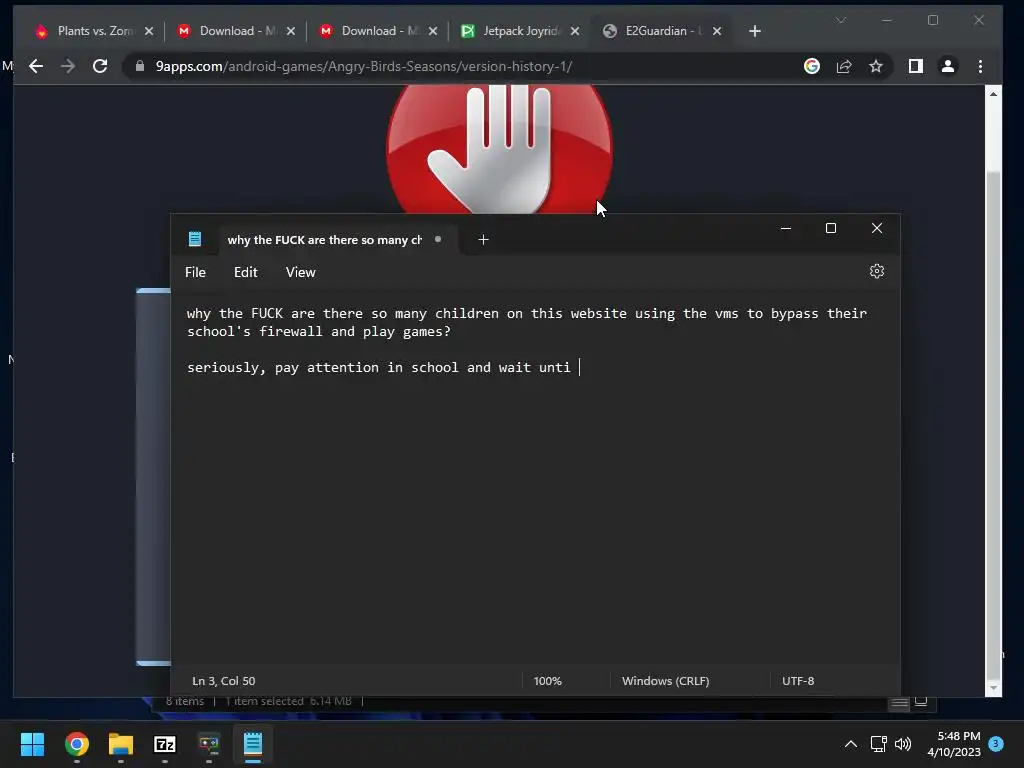The height and width of the screenshot is (768, 1024).
Task: Go forward in Chrome history
Action: click(68, 66)
